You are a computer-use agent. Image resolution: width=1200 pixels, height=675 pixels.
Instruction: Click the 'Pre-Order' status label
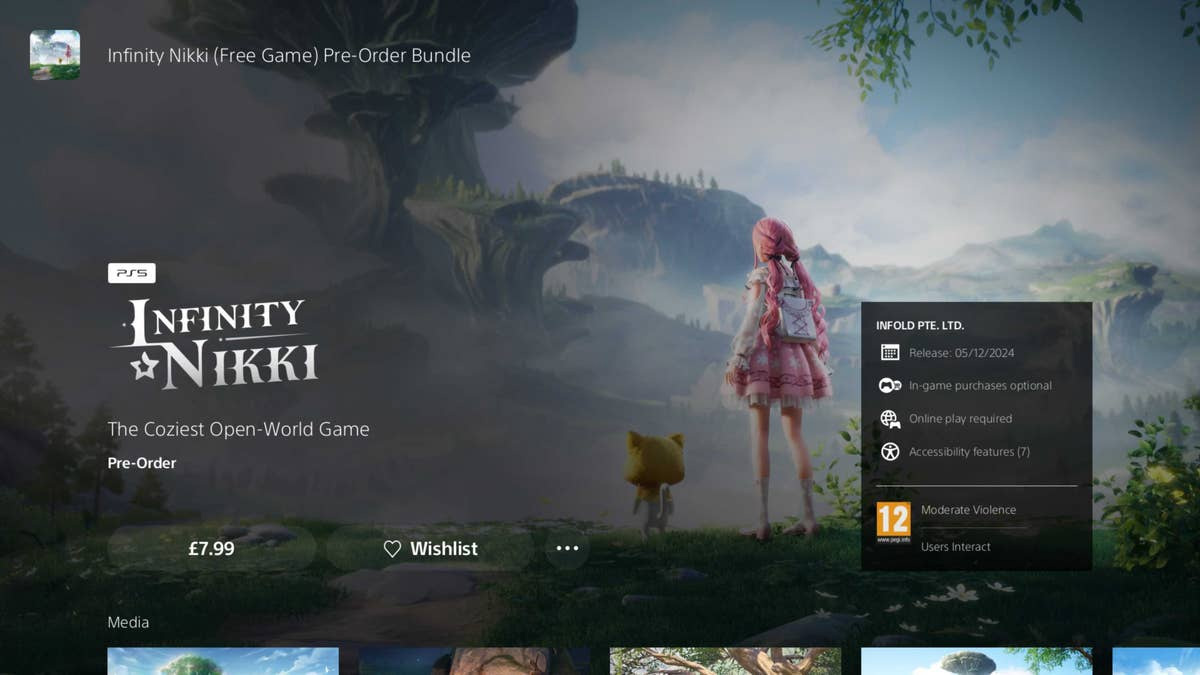pos(142,463)
